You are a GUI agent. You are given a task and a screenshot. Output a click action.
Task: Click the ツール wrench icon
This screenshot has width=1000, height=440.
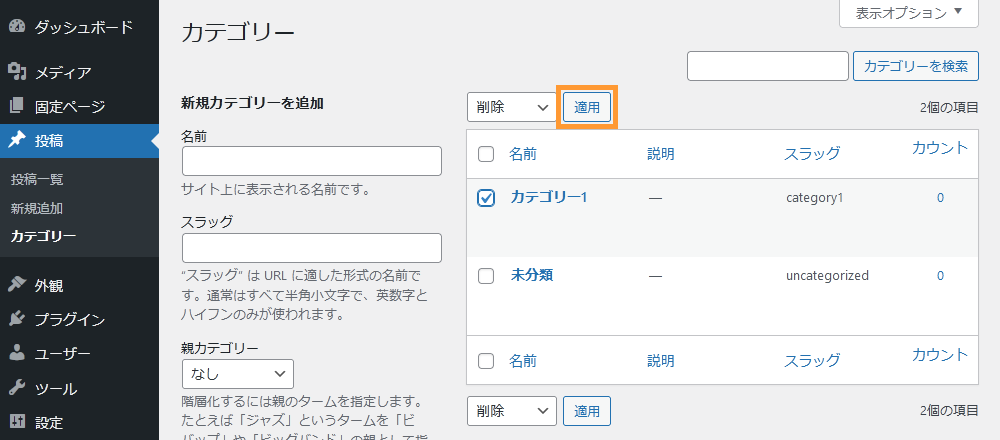tap(17, 388)
